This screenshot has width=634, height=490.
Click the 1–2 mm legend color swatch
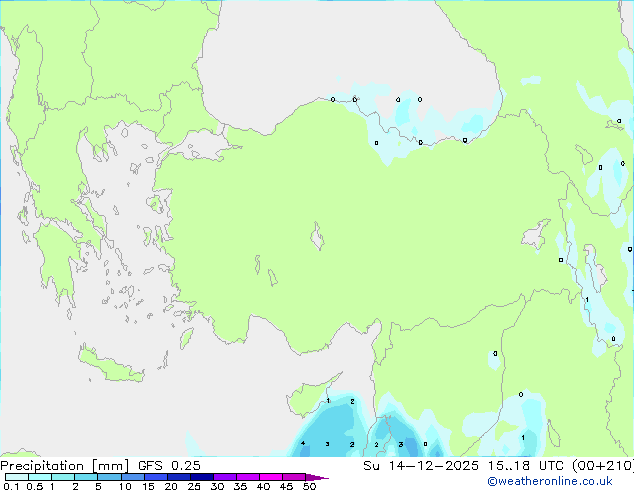pyautogui.click(x=63, y=477)
